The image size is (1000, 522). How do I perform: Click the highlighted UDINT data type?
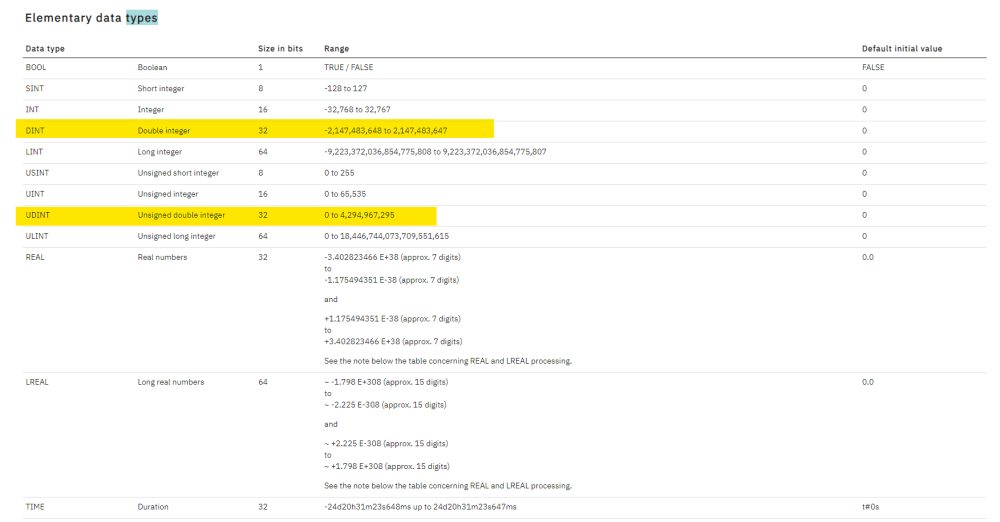[x=37, y=215]
